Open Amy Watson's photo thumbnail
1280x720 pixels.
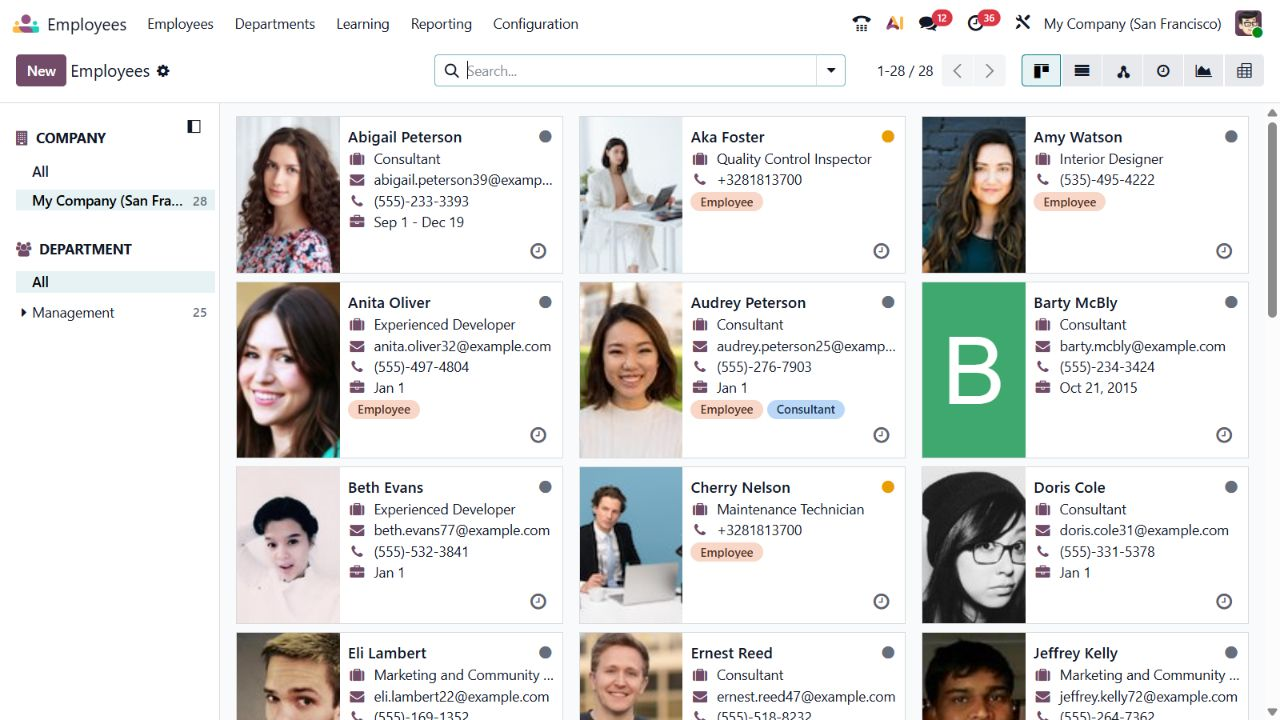974,195
